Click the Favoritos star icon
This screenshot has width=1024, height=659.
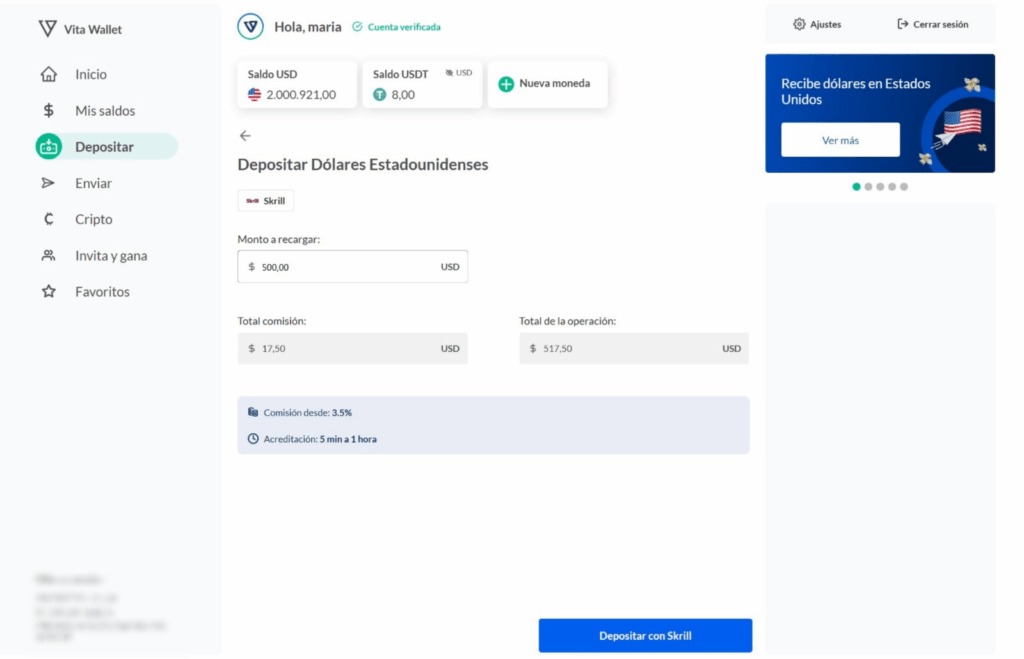[48, 292]
